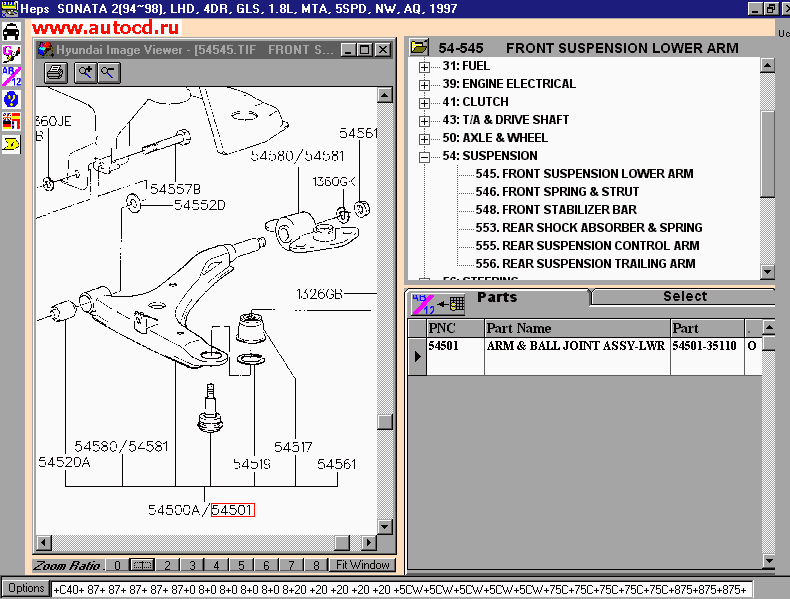Click the Options button
This screenshot has width=790, height=599.
pos(26,588)
